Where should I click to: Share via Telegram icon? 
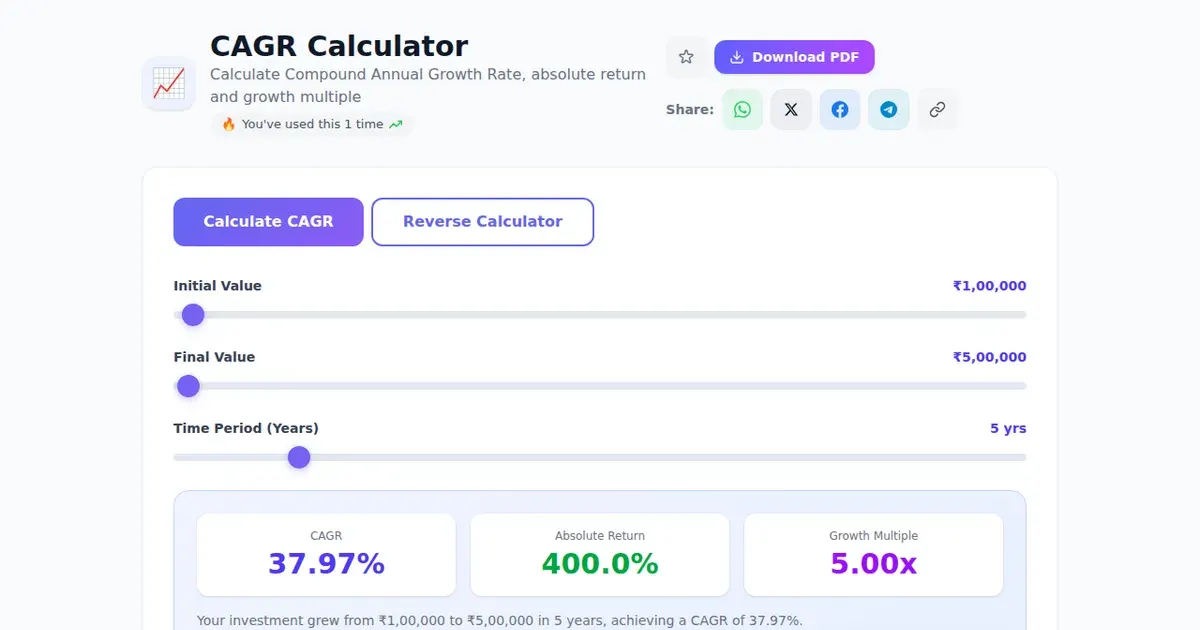click(889, 110)
